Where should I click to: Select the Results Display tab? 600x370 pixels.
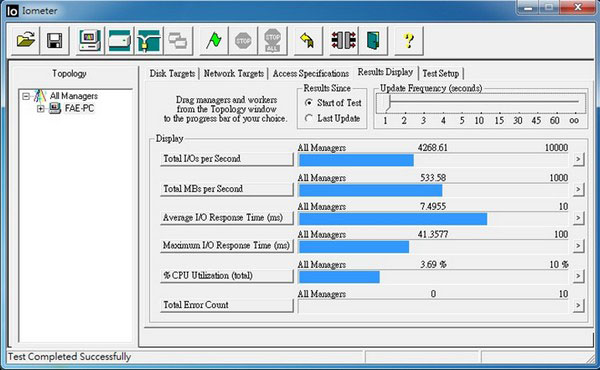(x=385, y=72)
